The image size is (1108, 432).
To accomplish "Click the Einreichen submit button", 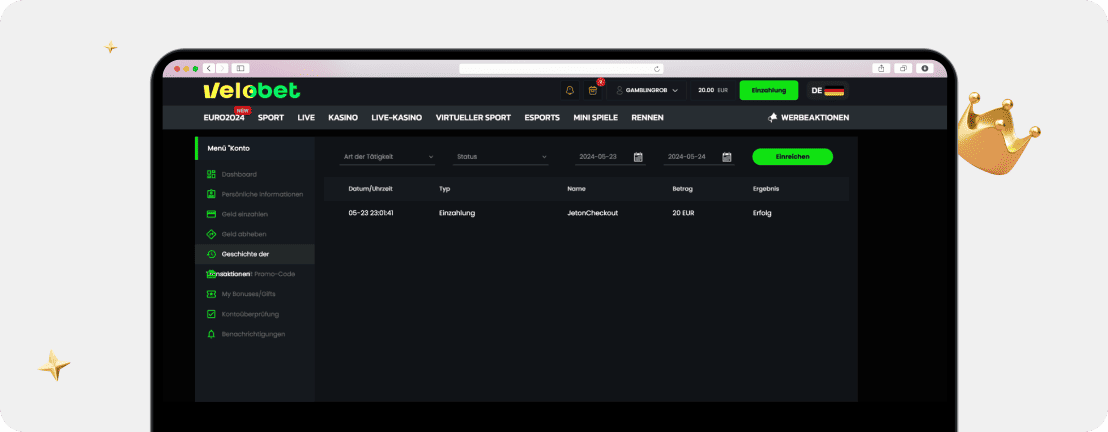I will [x=792, y=157].
